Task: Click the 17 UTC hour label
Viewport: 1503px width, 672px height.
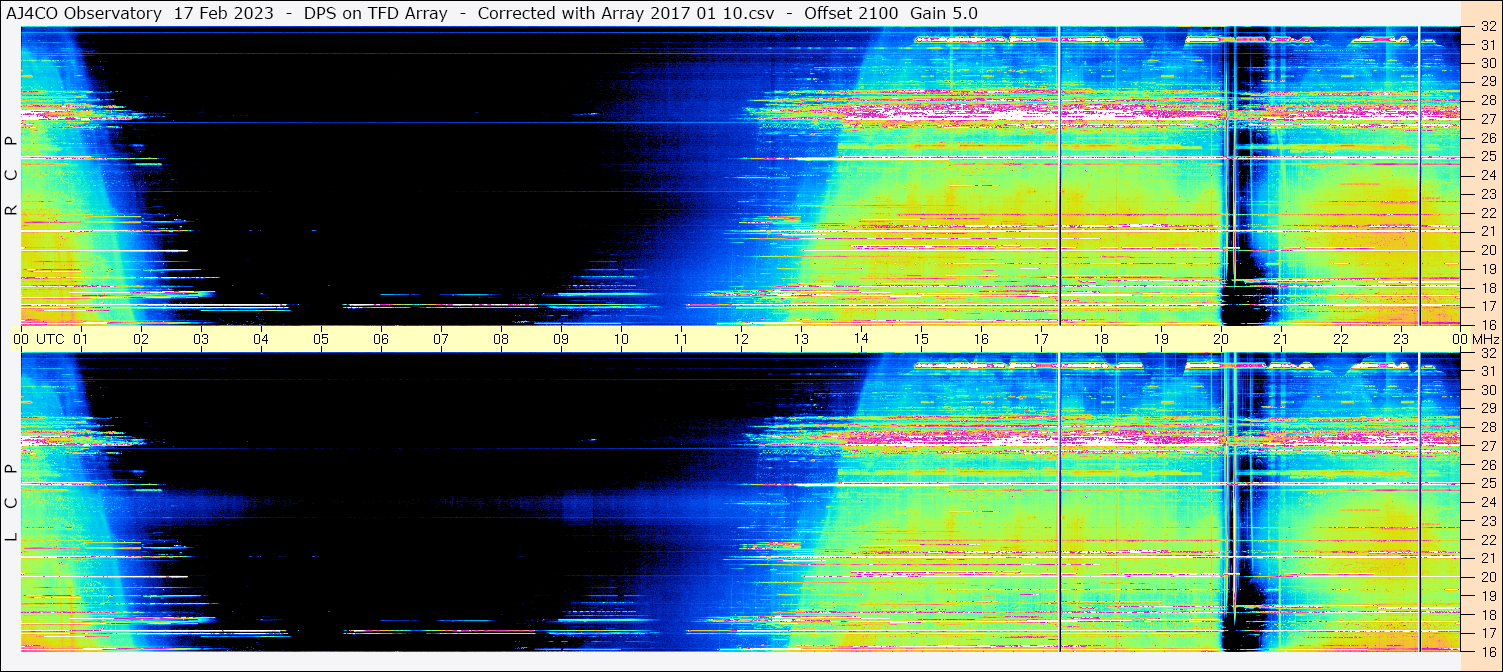Action: [x=1041, y=339]
